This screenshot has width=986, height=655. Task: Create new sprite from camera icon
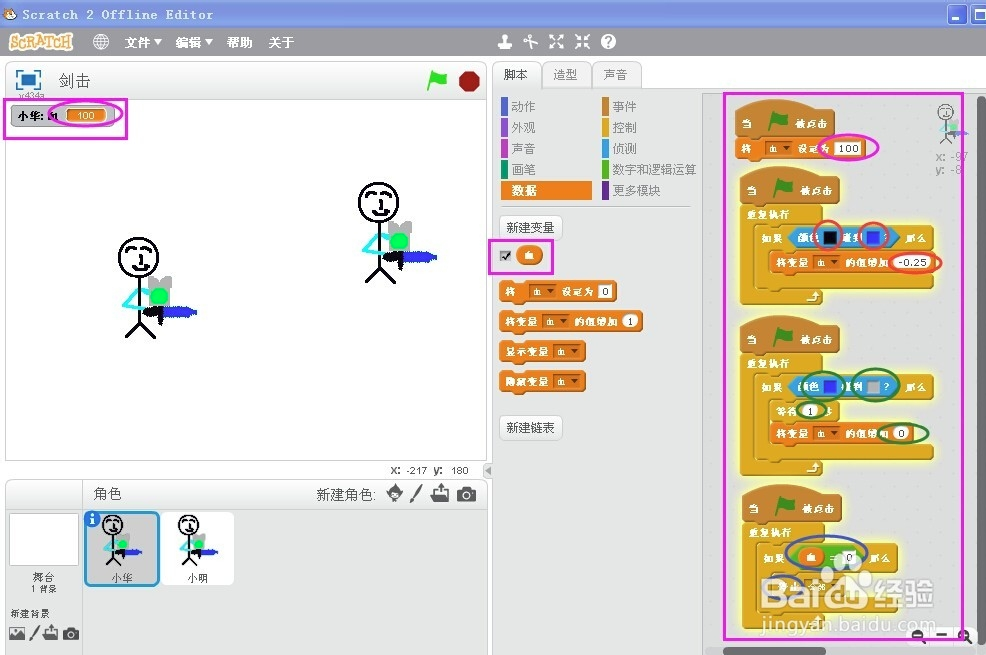[x=466, y=495]
